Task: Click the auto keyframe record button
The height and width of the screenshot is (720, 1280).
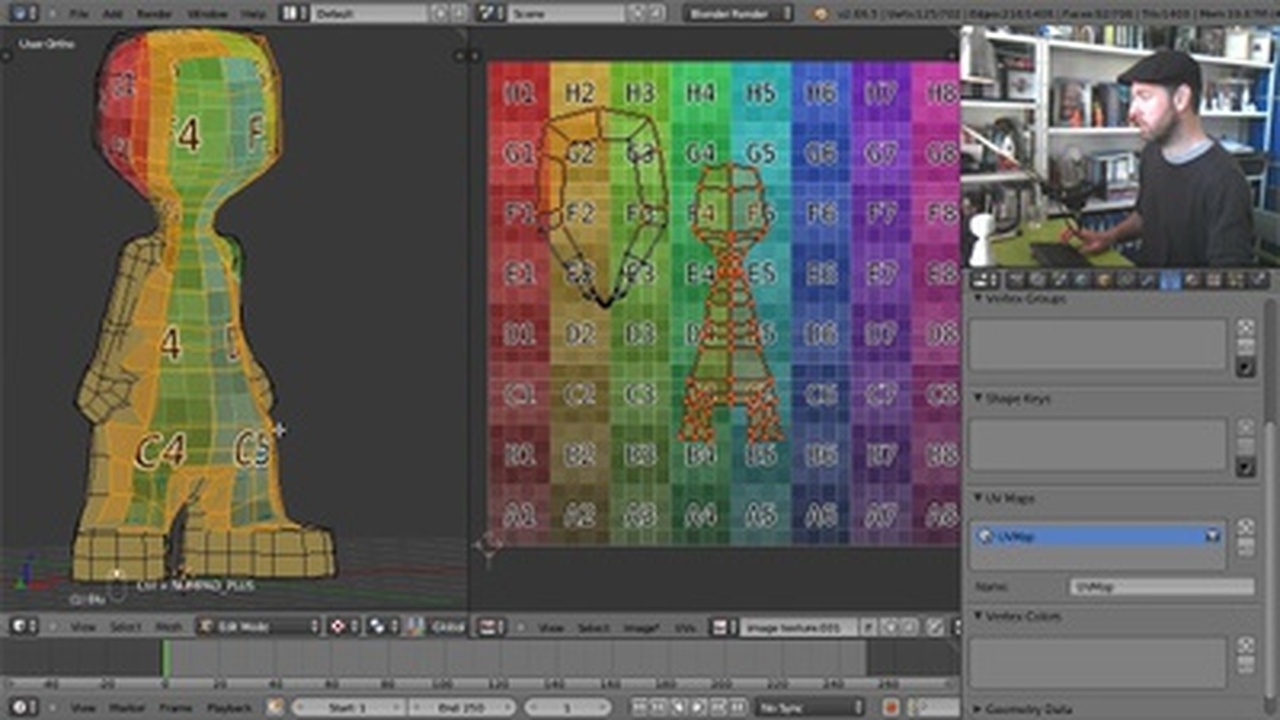Action: click(890, 707)
